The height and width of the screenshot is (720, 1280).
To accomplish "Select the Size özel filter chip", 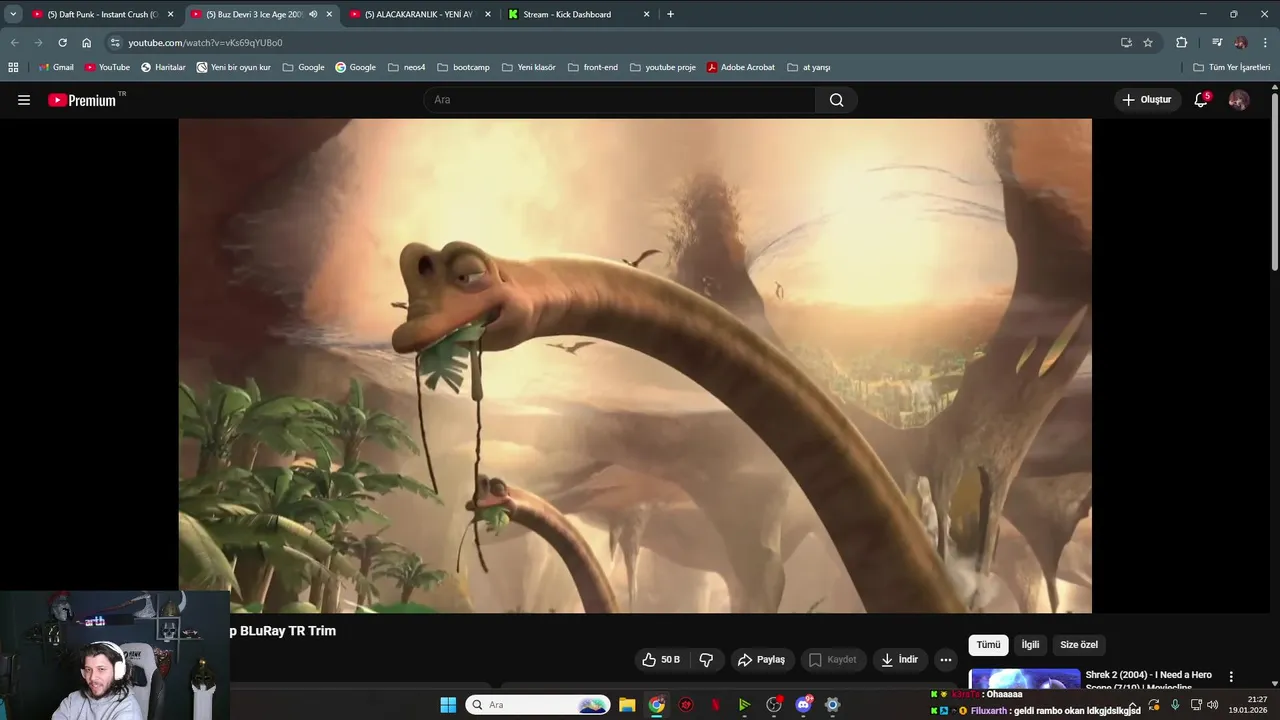I will (1079, 645).
